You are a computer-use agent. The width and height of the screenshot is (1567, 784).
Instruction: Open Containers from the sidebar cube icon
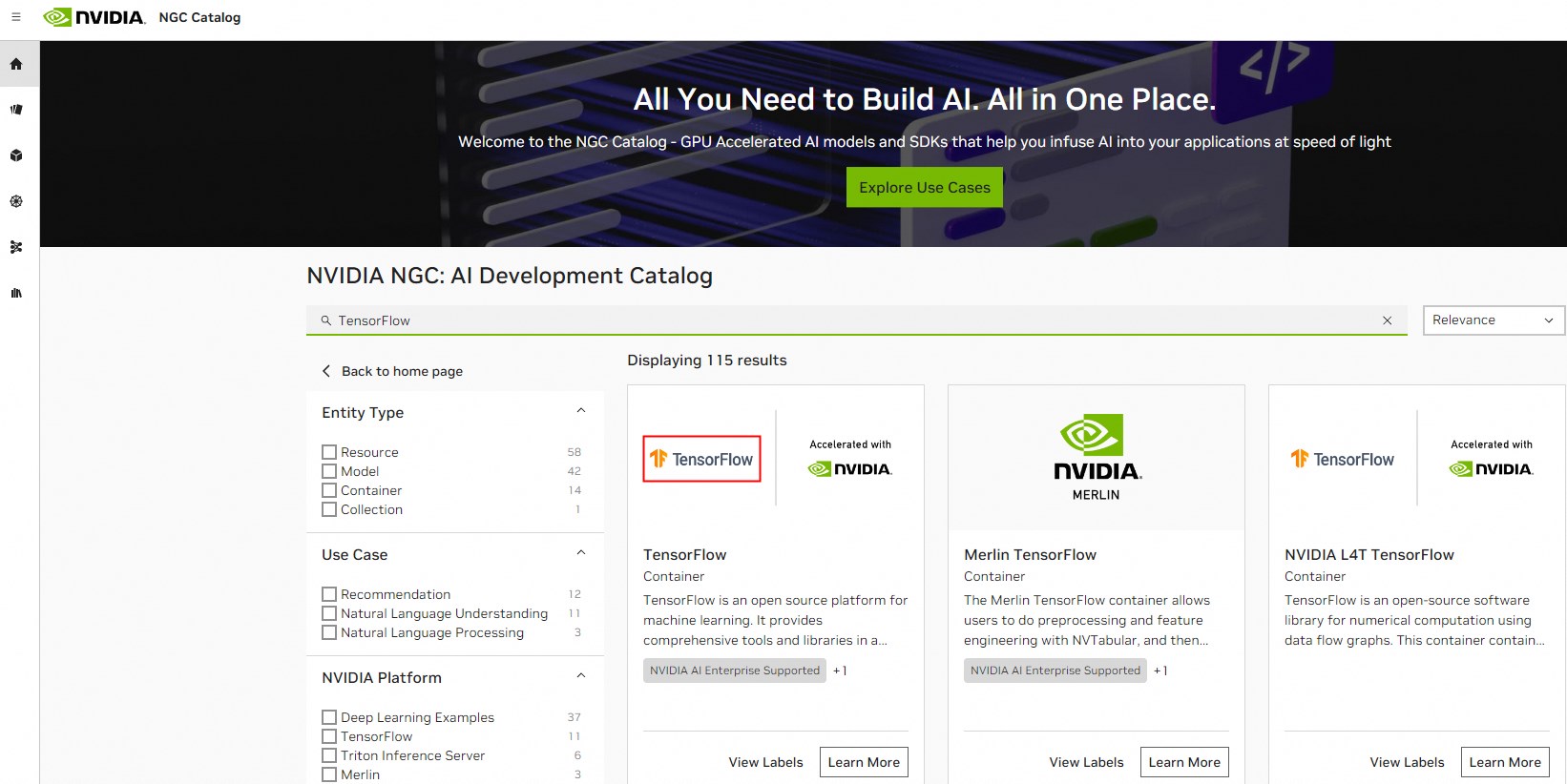16,155
